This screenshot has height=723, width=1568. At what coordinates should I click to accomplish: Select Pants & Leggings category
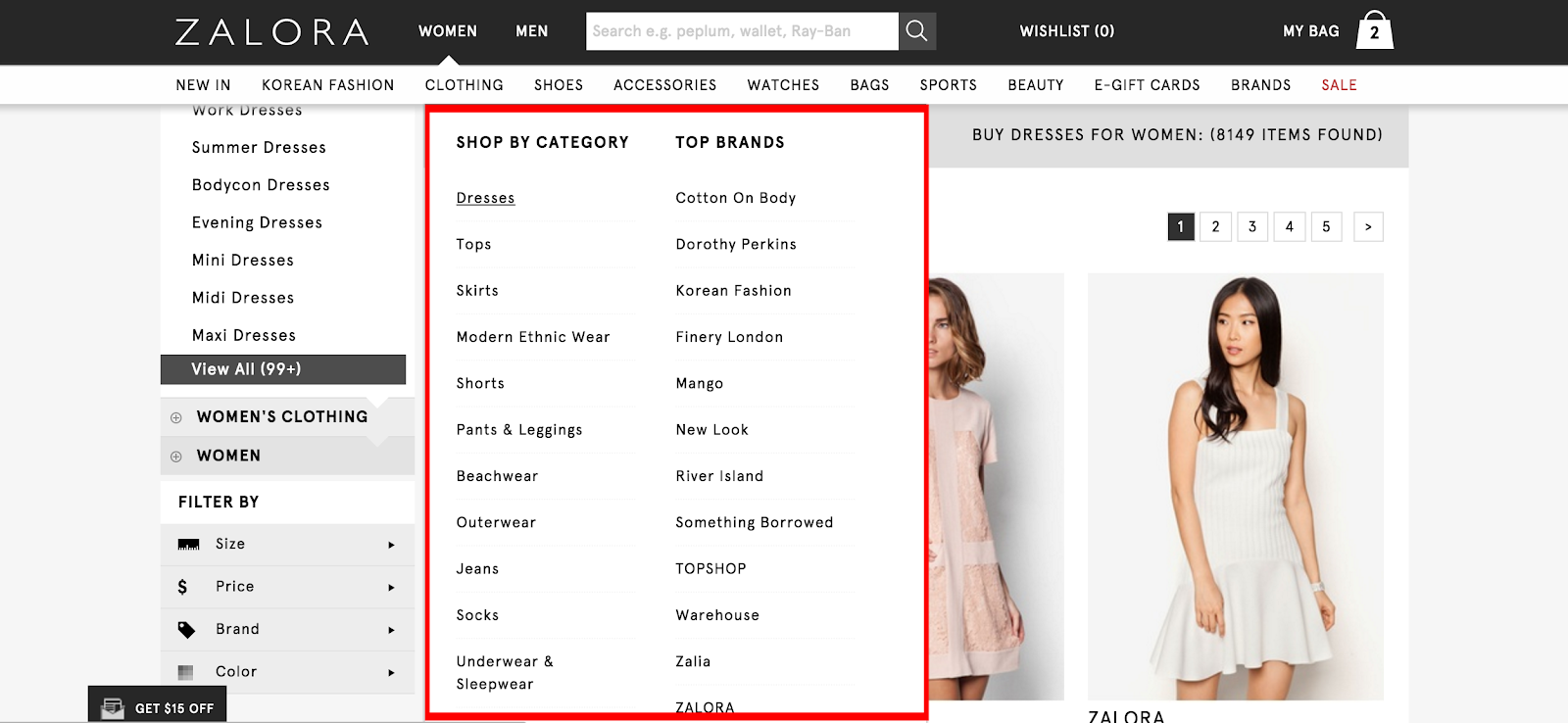(519, 430)
